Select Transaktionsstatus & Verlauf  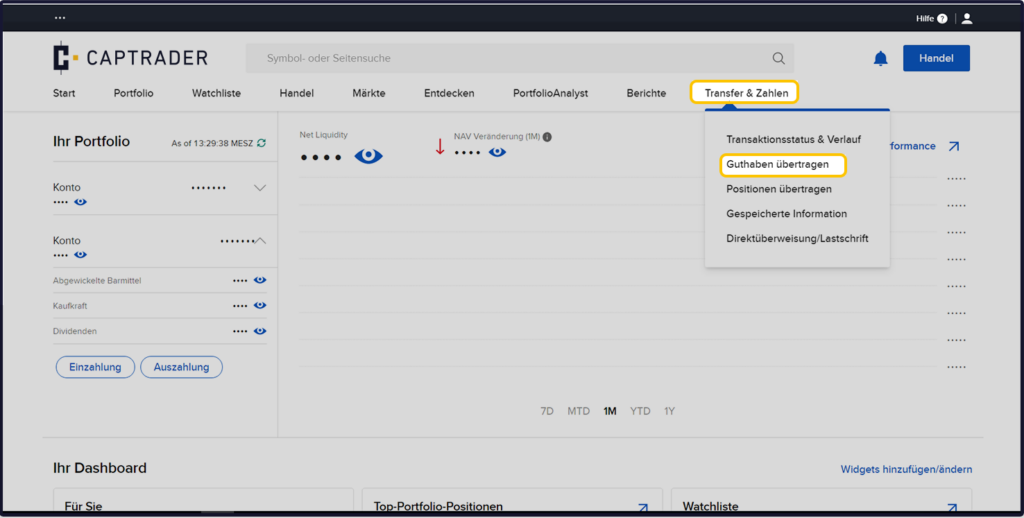pos(793,140)
